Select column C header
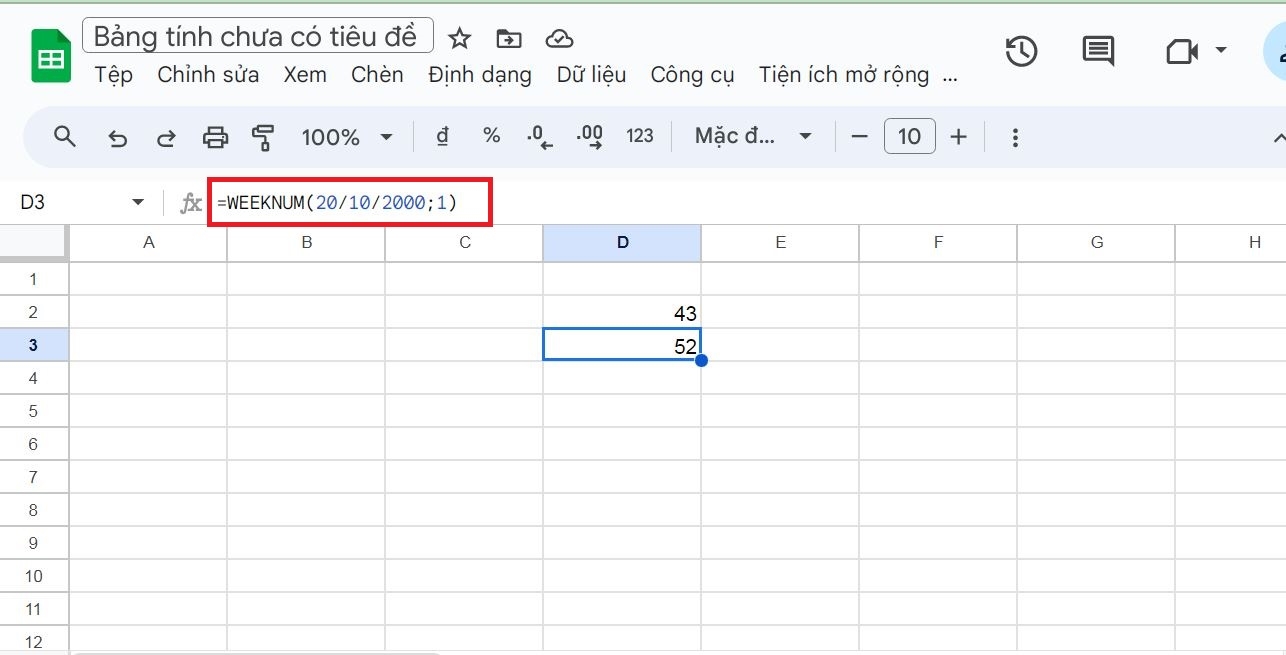 tap(465, 242)
